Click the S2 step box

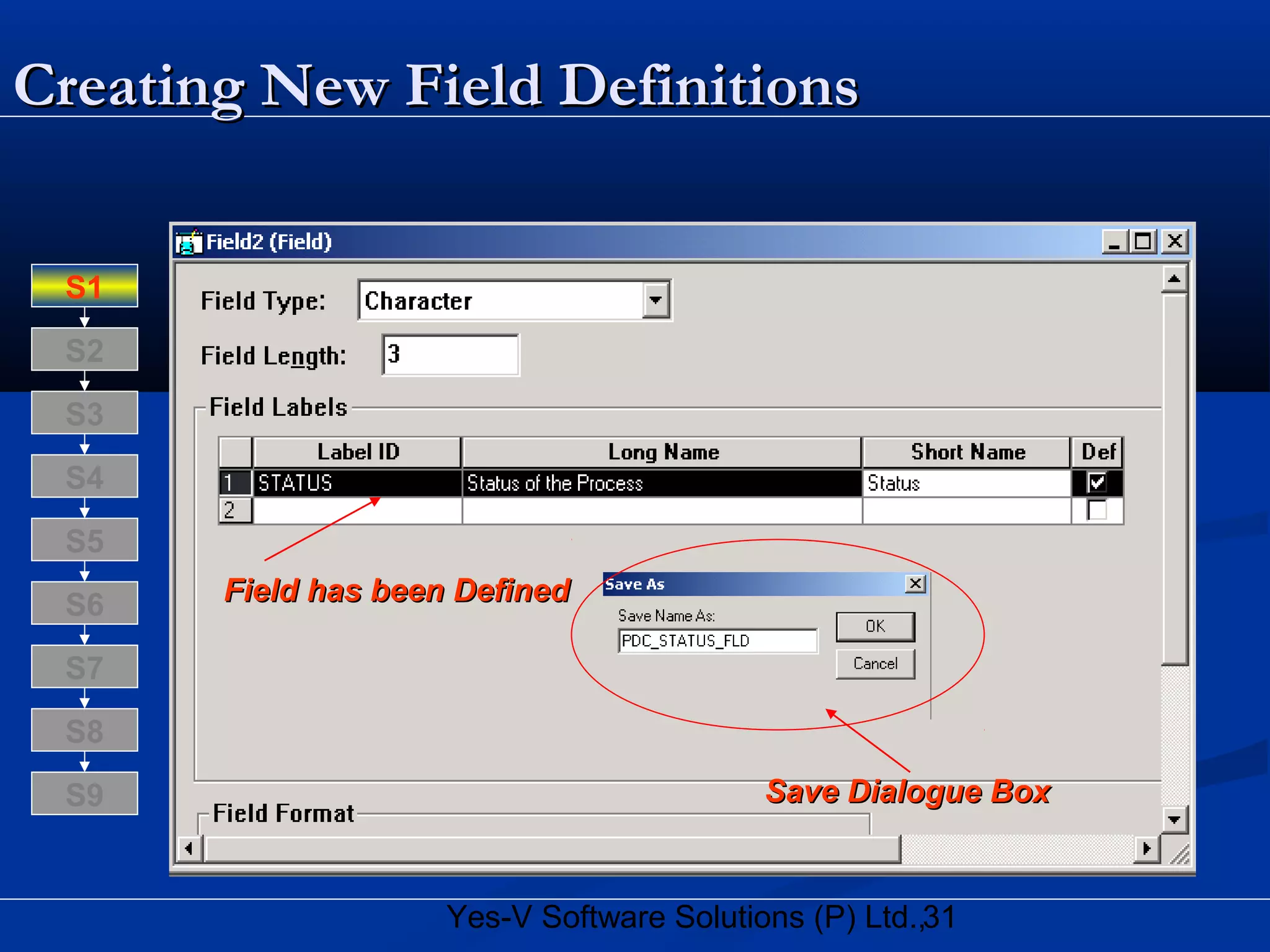click(x=84, y=350)
